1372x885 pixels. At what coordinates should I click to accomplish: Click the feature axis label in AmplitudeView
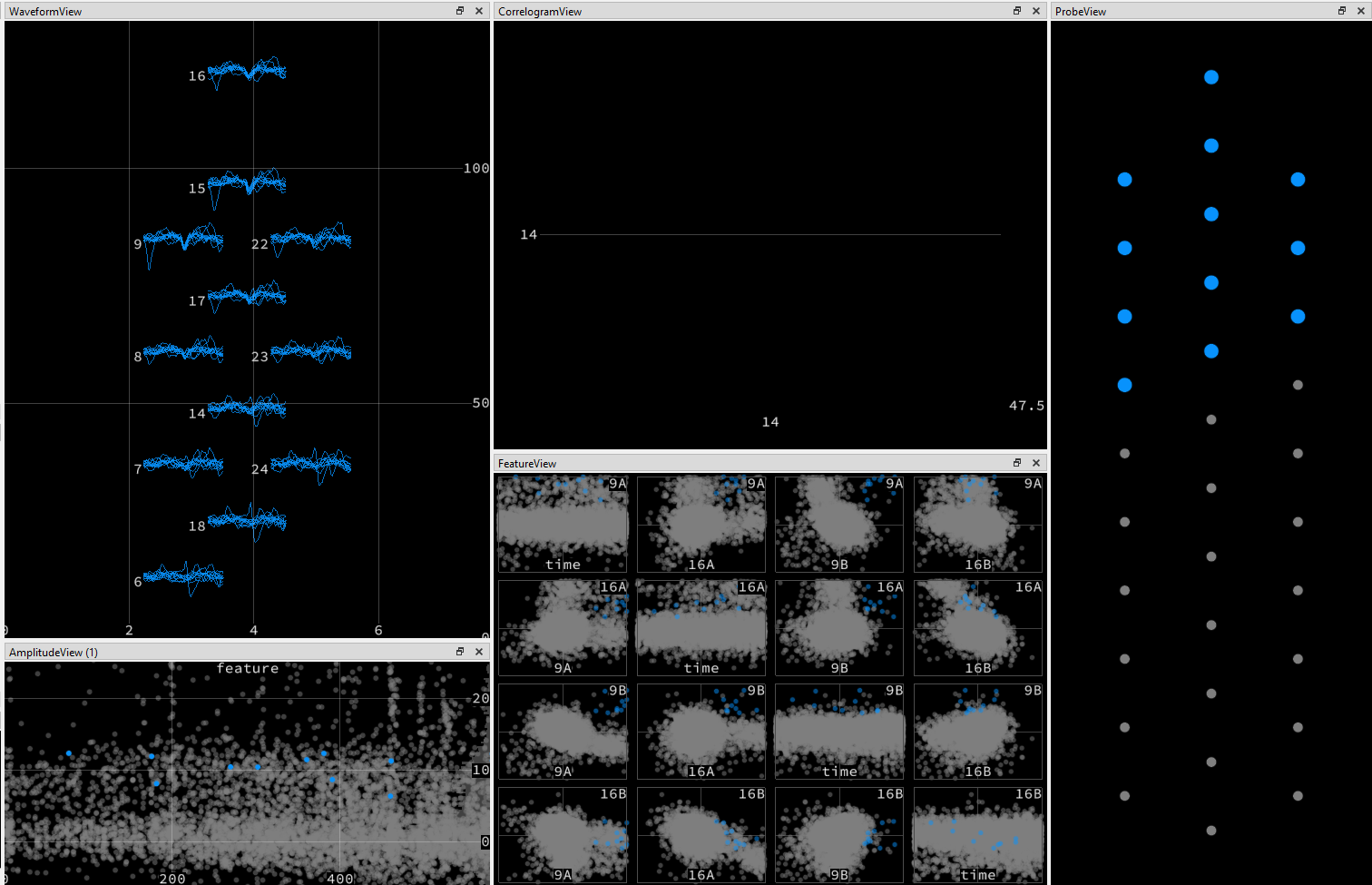[247, 668]
